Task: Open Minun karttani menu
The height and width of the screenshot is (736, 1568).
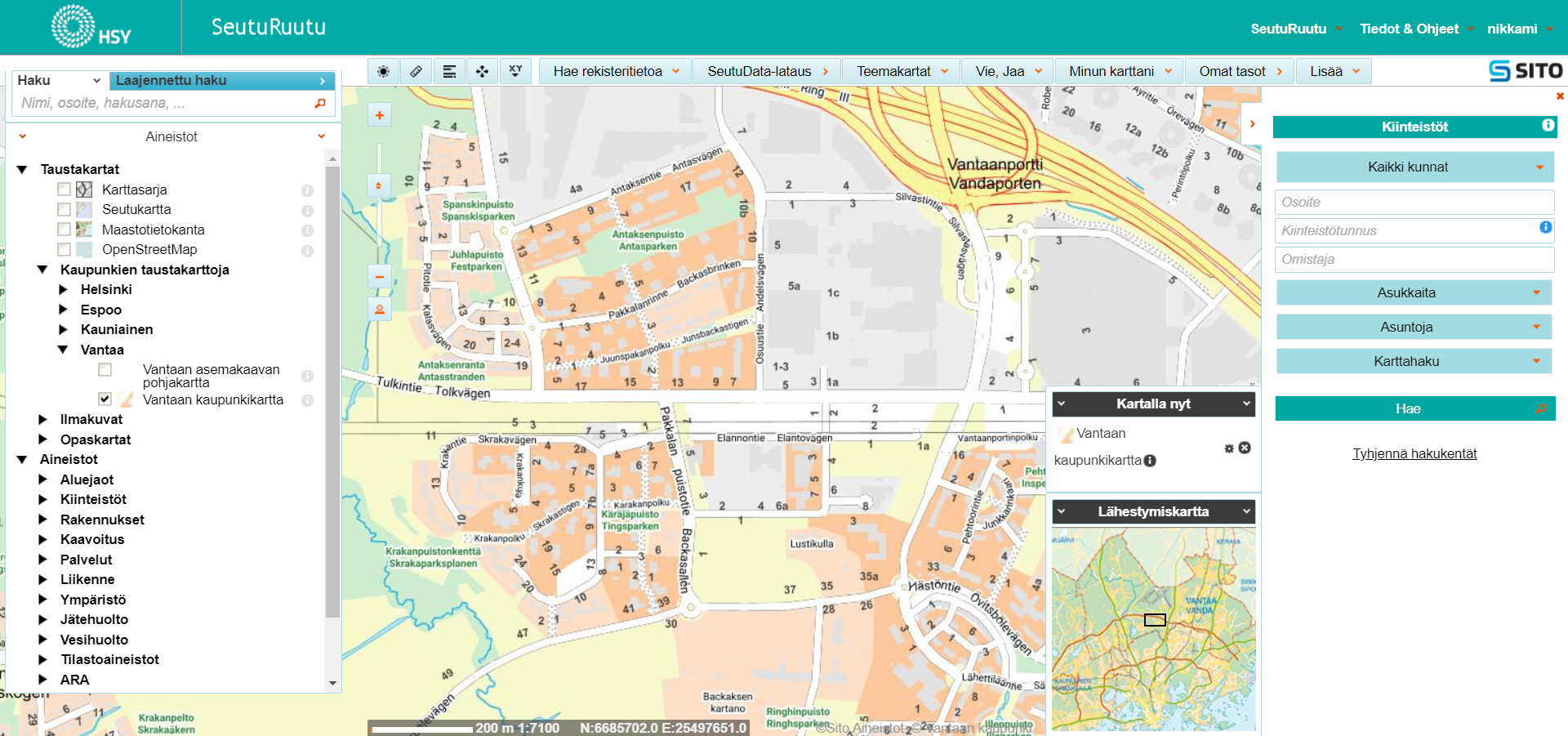Action: (1119, 71)
